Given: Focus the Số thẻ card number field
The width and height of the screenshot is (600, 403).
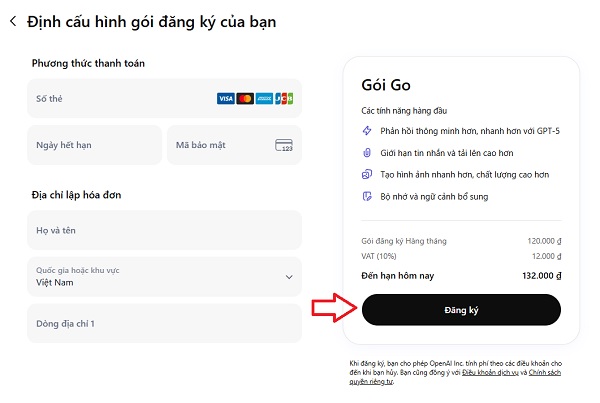Looking at the screenshot, I should click(120, 99).
